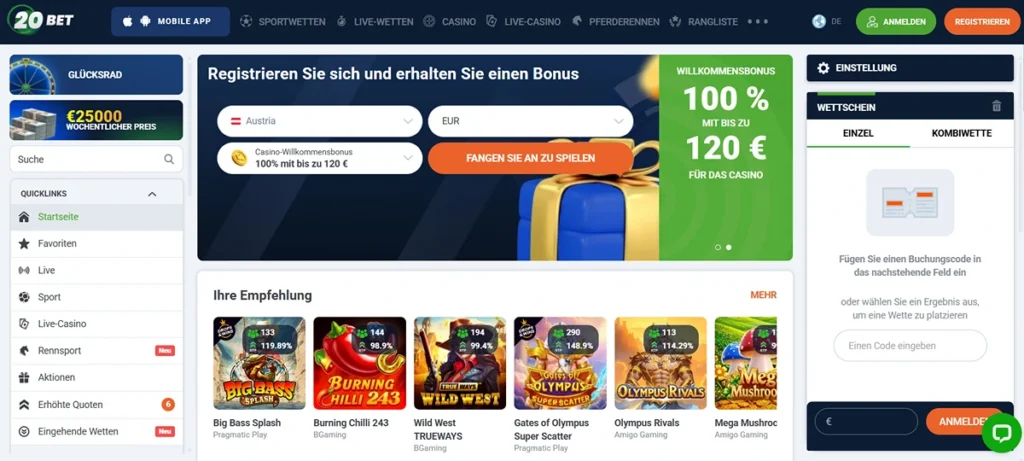Click the orange Registrieren button
The image size is (1024, 461).
tap(982, 22)
